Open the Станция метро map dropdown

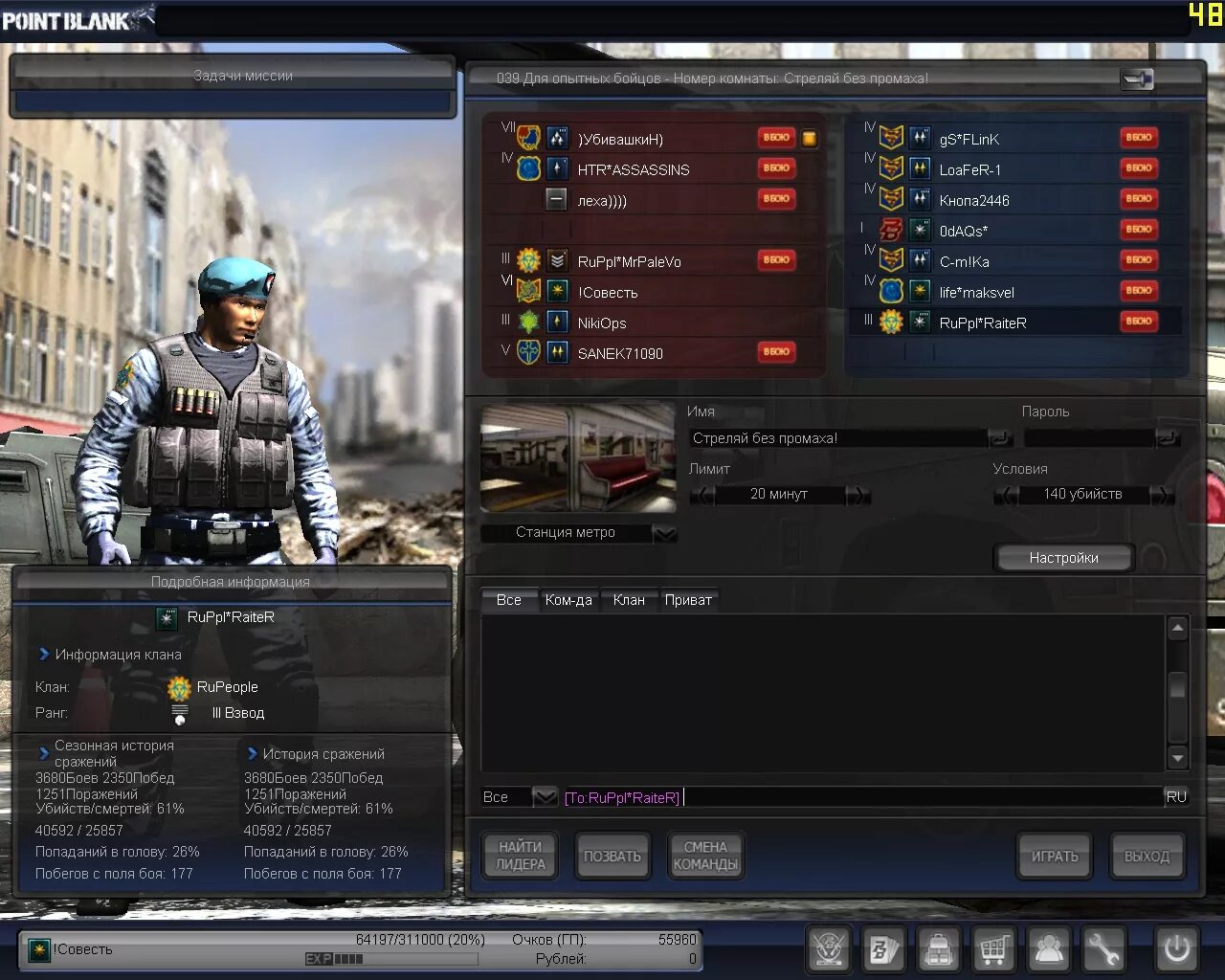click(x=665, y=533)
